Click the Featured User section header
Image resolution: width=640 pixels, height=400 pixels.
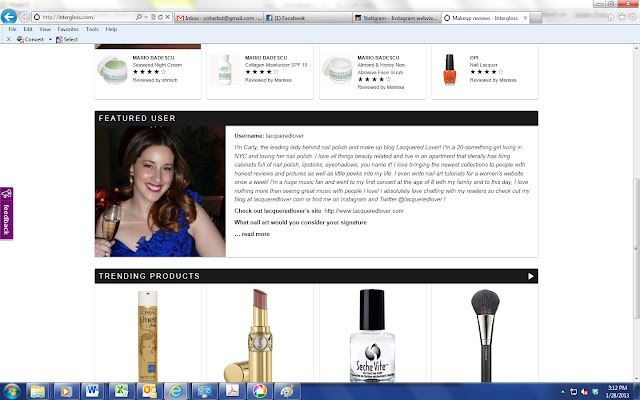(316, 118)
